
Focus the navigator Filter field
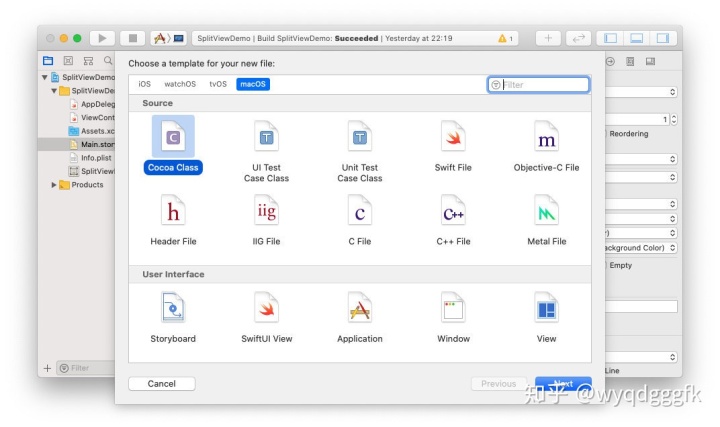(x=86, y=368)
